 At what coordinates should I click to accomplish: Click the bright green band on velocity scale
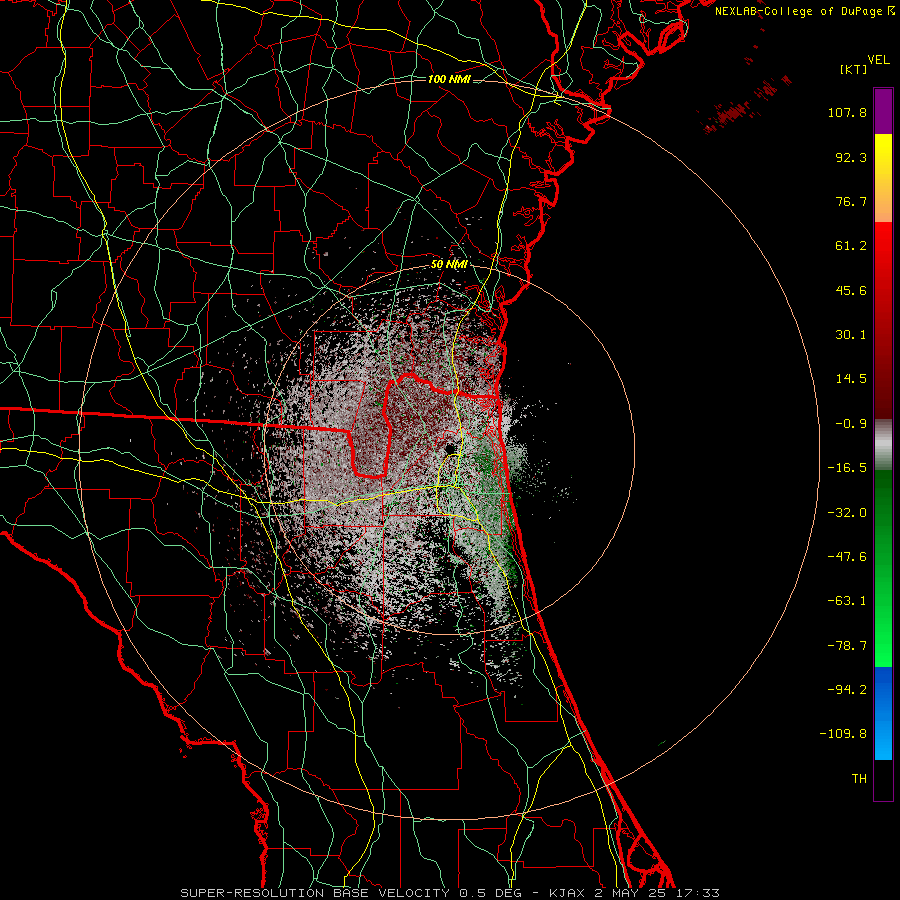883,568
